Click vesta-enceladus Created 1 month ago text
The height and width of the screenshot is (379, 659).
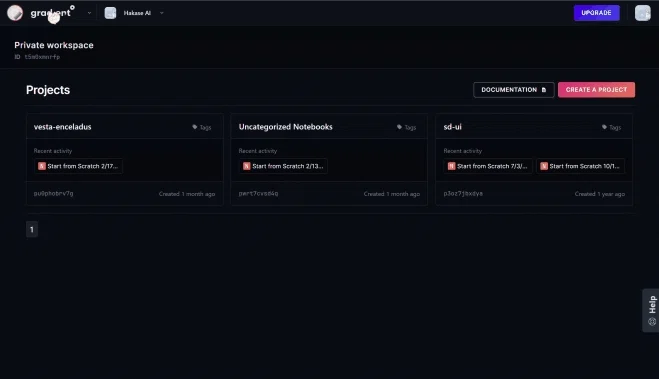187,194
